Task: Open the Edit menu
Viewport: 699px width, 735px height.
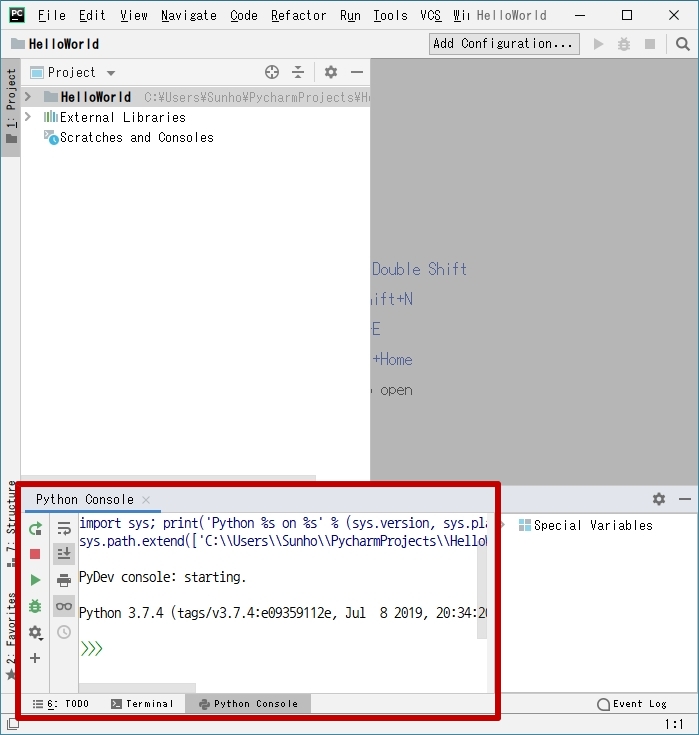Action: coord(92,15)
